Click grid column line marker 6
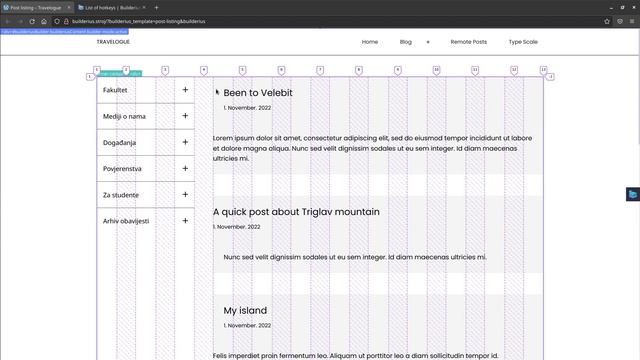 point(281,71)
